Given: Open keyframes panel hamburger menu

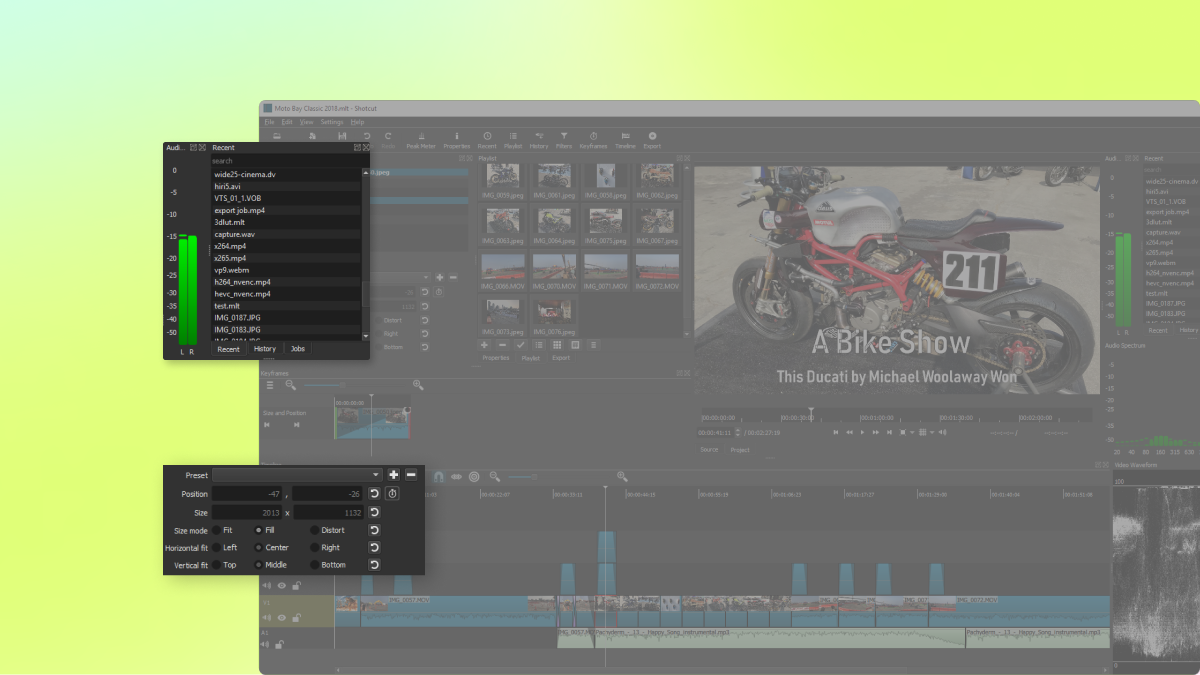Looking at the screenshot, I should tap(270, 385).
